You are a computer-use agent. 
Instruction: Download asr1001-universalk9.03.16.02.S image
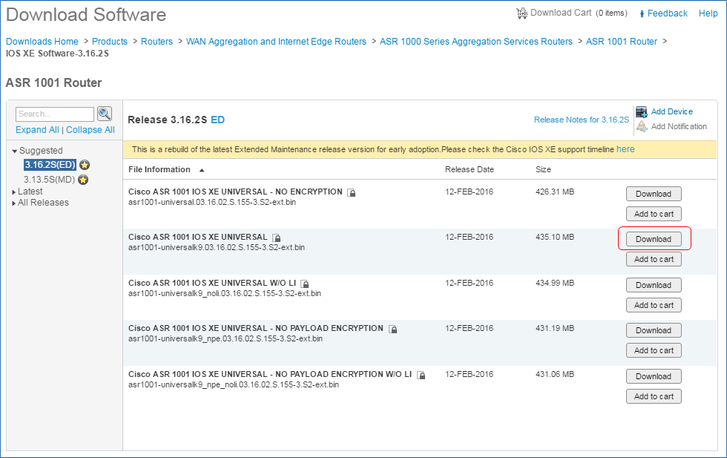[654, 239]
